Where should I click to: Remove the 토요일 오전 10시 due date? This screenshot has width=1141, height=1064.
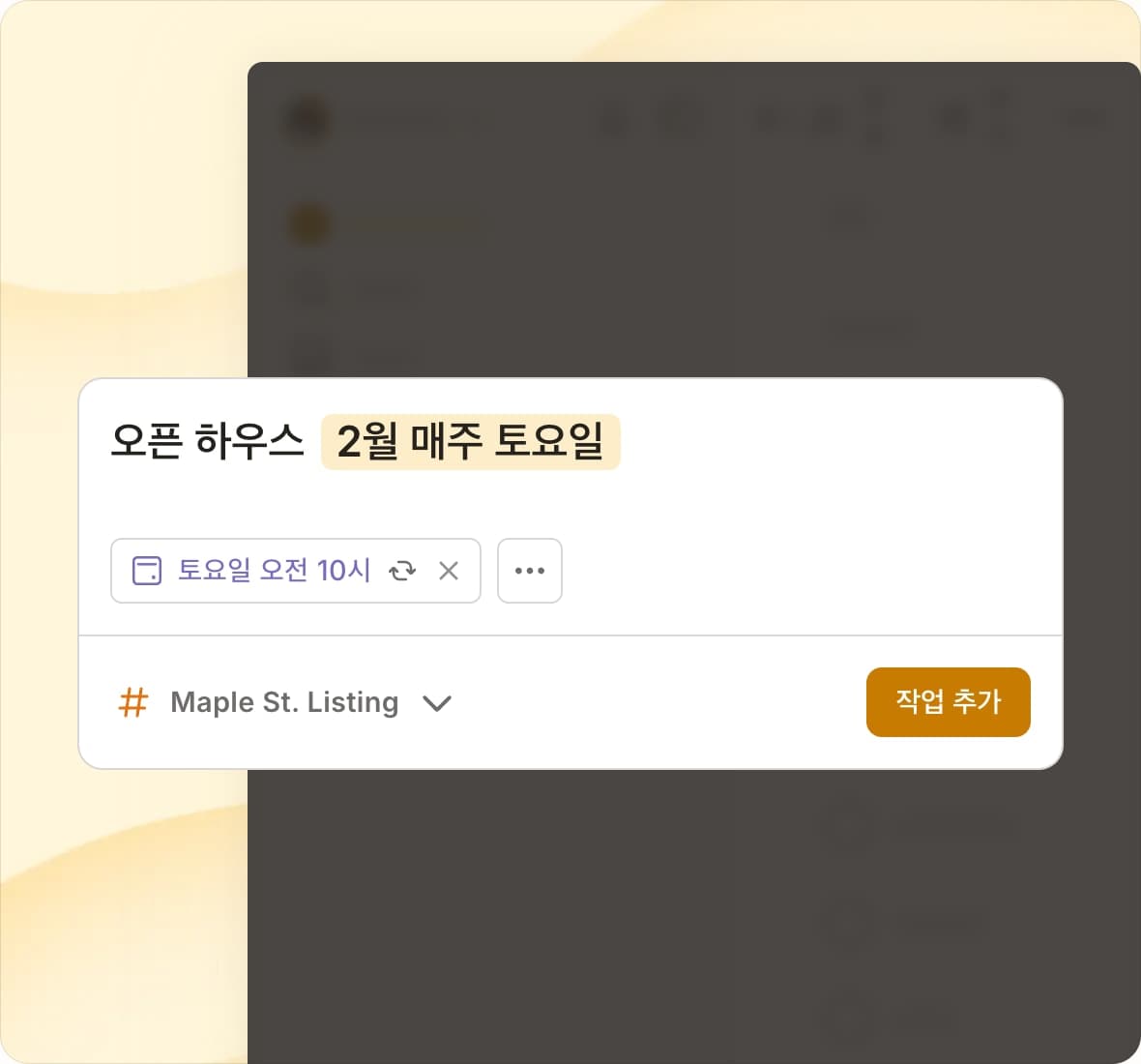[x=449, y=571]
